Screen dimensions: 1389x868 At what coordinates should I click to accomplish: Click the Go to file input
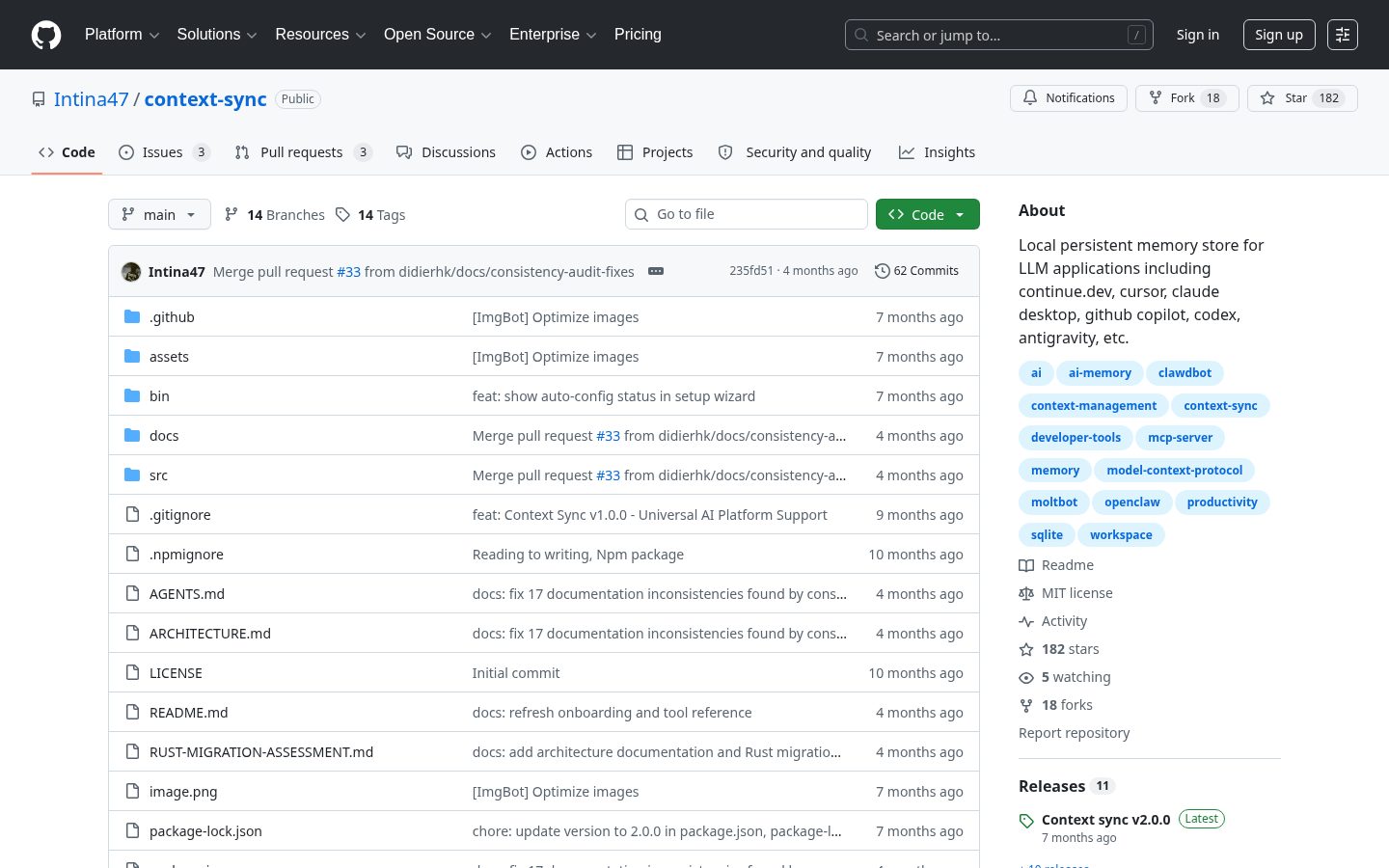coord(747,214)
